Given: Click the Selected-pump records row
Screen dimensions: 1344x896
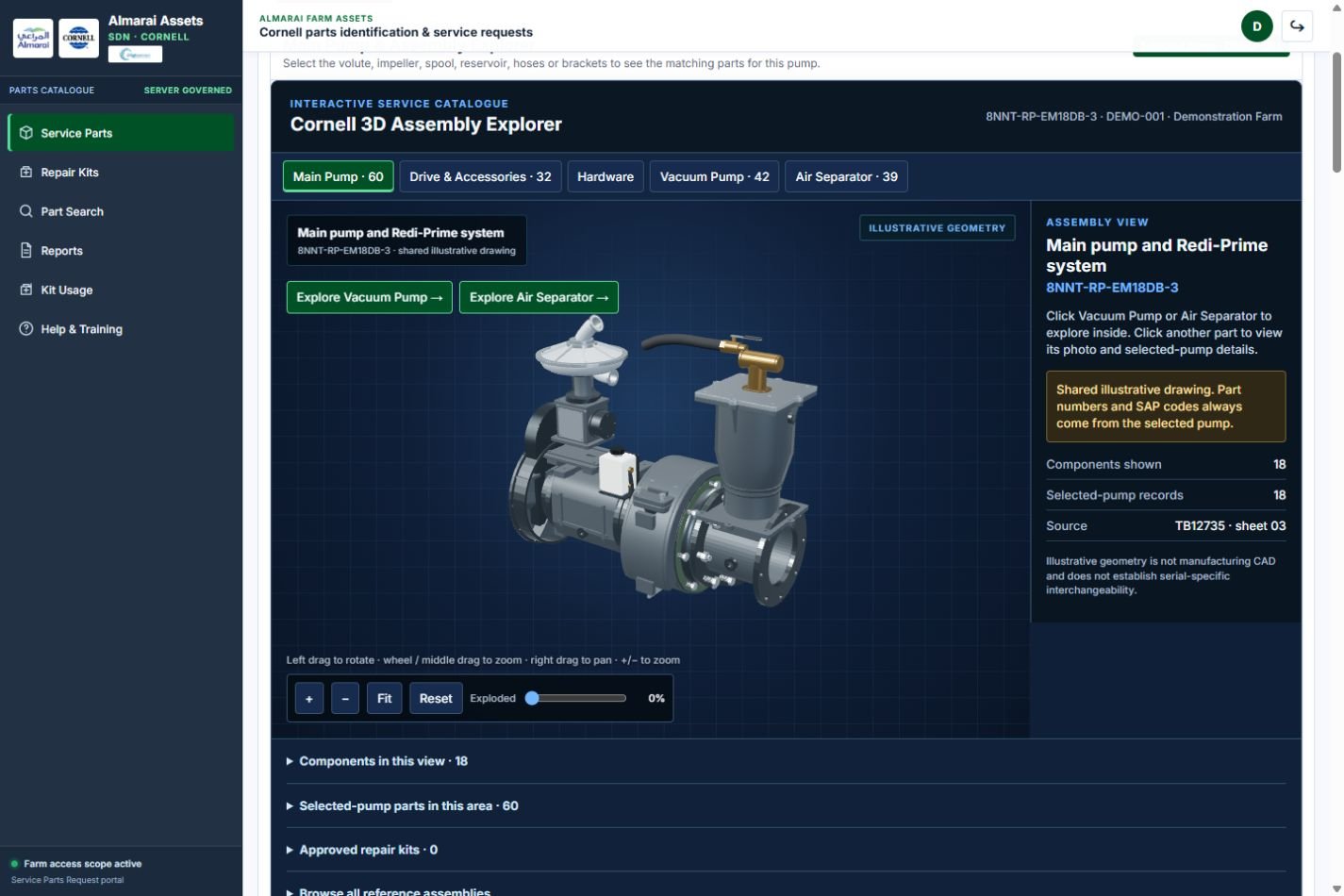Looking at the screenshot, I should pyautogui.click(x=1166, y=495).
